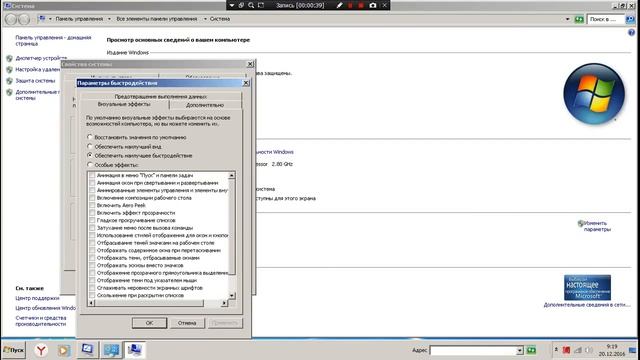Viewport: 640px width, 360px height.
Task: Open Центр поддержки link
Action: pos(37,298)
